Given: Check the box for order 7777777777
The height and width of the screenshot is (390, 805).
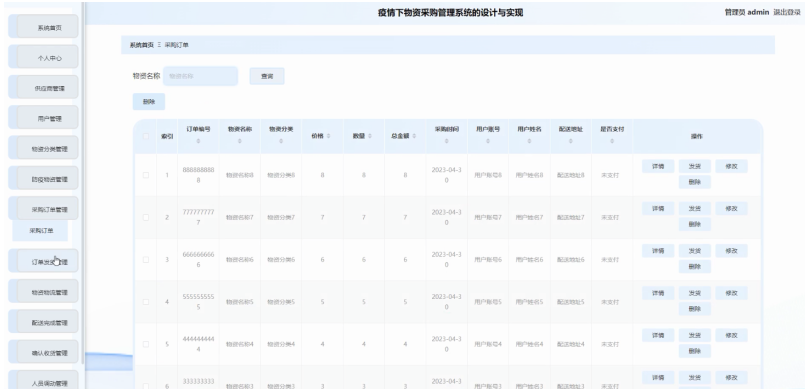Looking at the screenshot, I should point(146,218).
